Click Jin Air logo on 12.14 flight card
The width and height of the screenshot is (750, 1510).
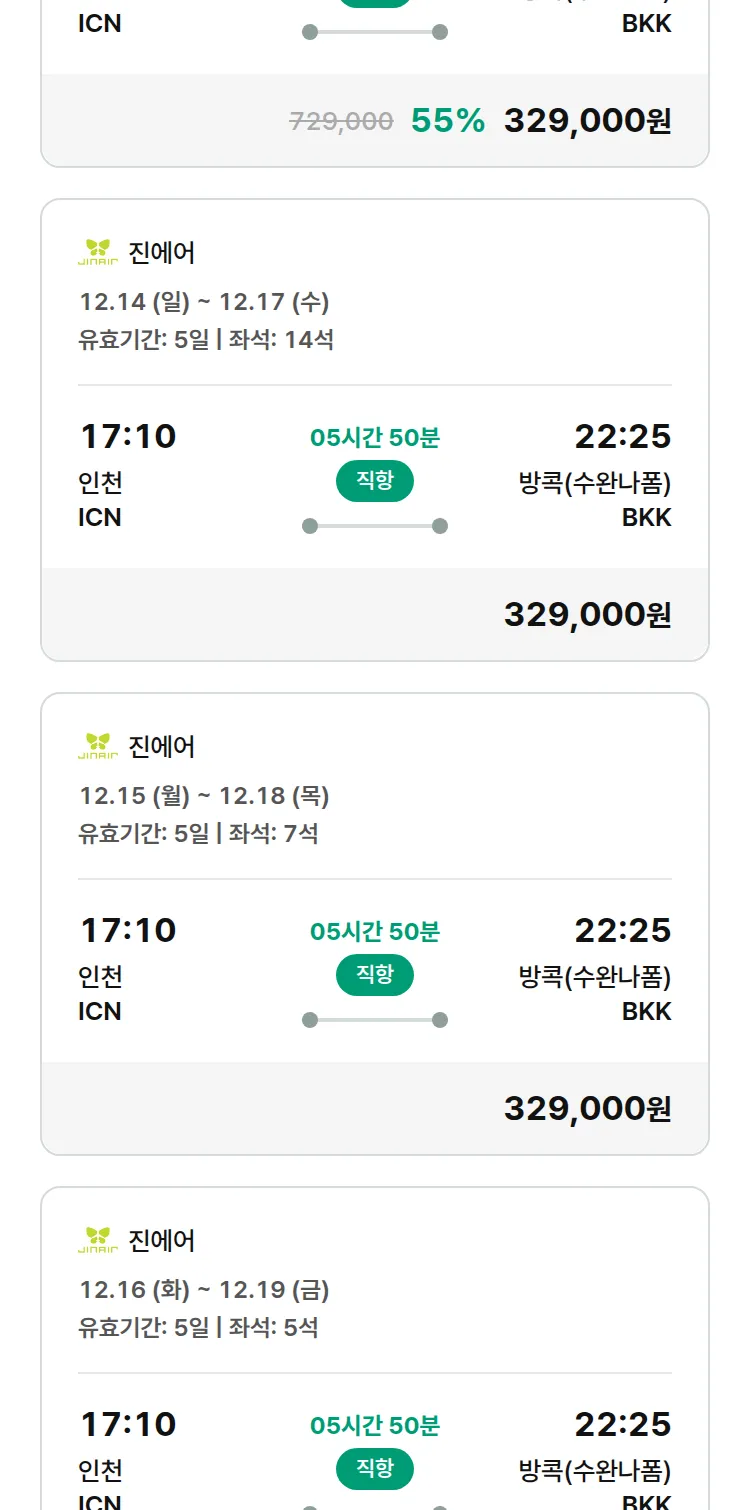[x=98, y=253]
